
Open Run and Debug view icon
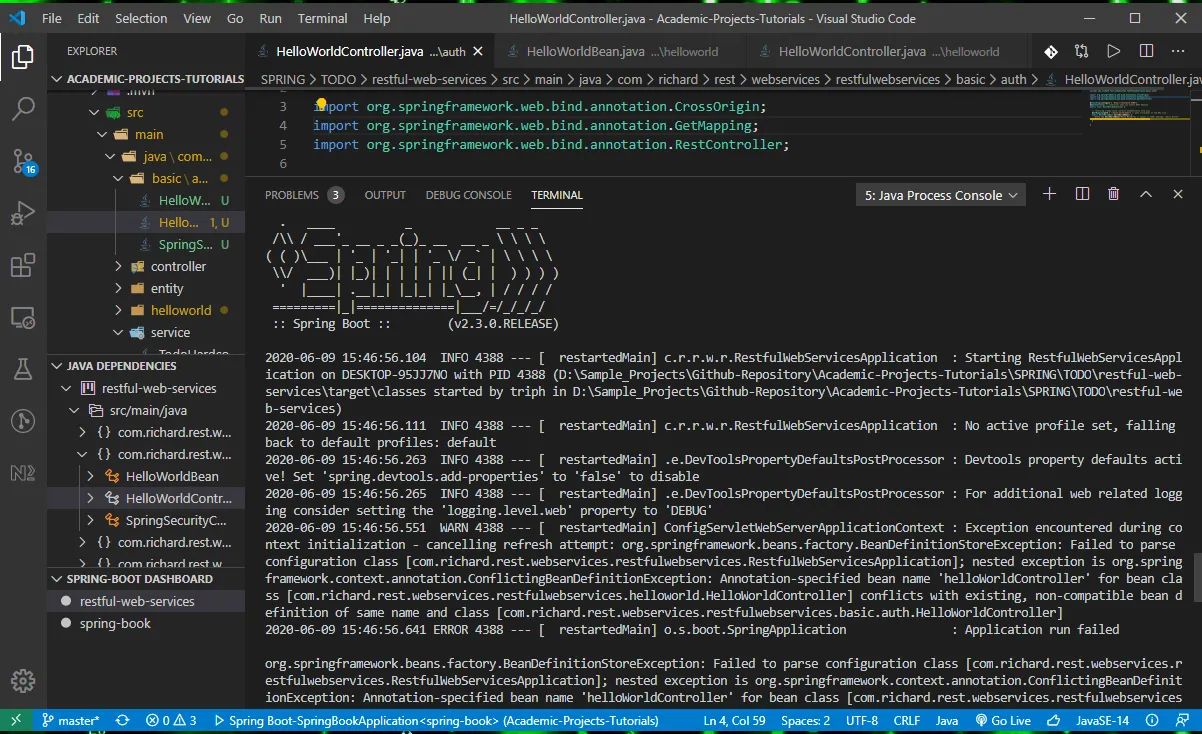[x=23, y=213]
